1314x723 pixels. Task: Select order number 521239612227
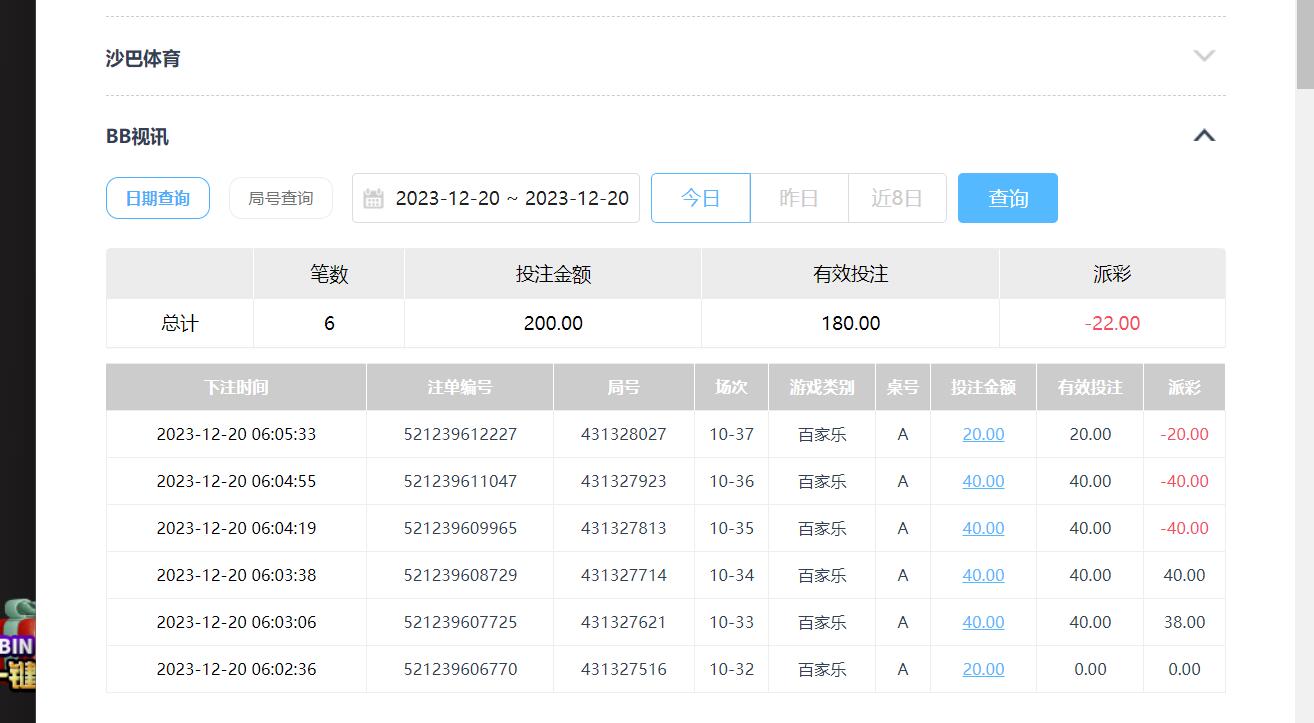click(x=460, y=434)
